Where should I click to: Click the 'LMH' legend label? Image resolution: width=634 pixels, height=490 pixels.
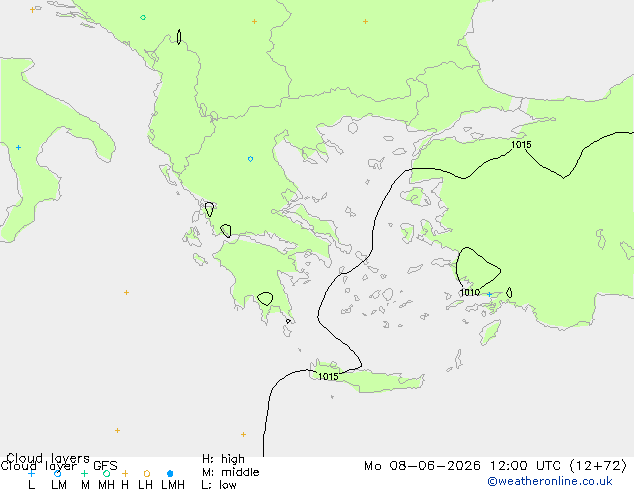173,485
